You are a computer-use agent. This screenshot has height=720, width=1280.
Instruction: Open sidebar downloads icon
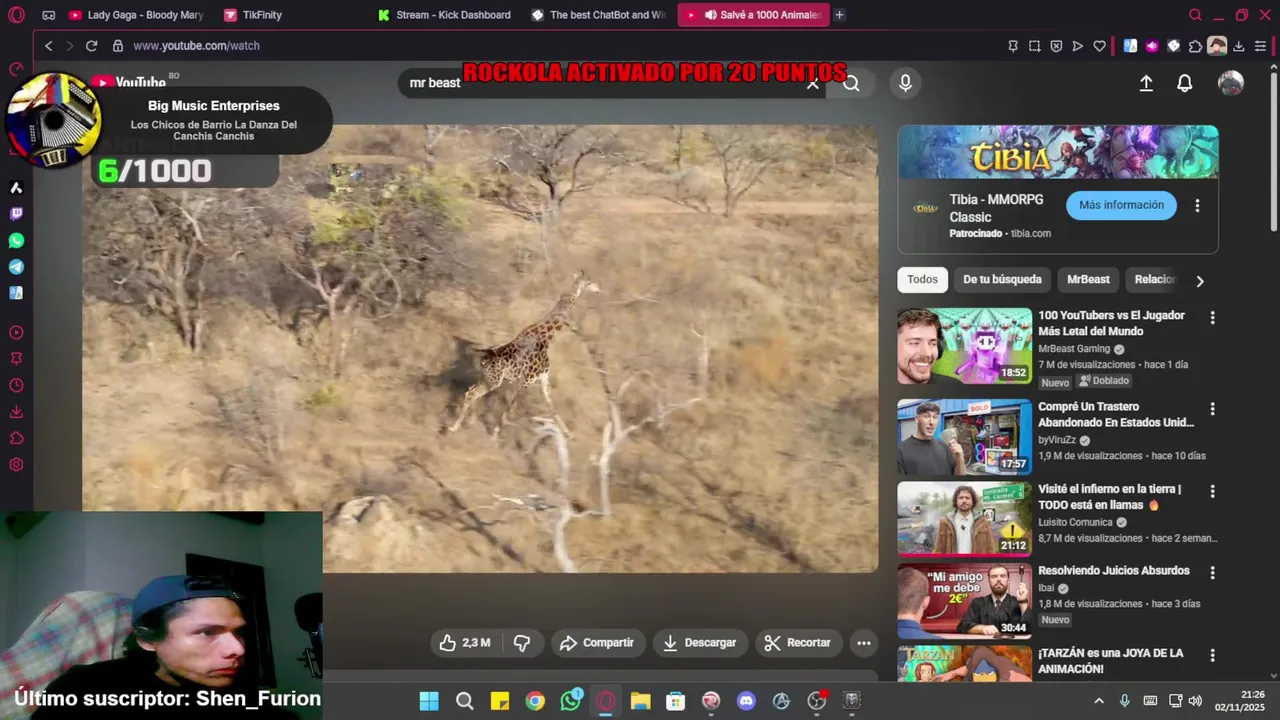16,412
